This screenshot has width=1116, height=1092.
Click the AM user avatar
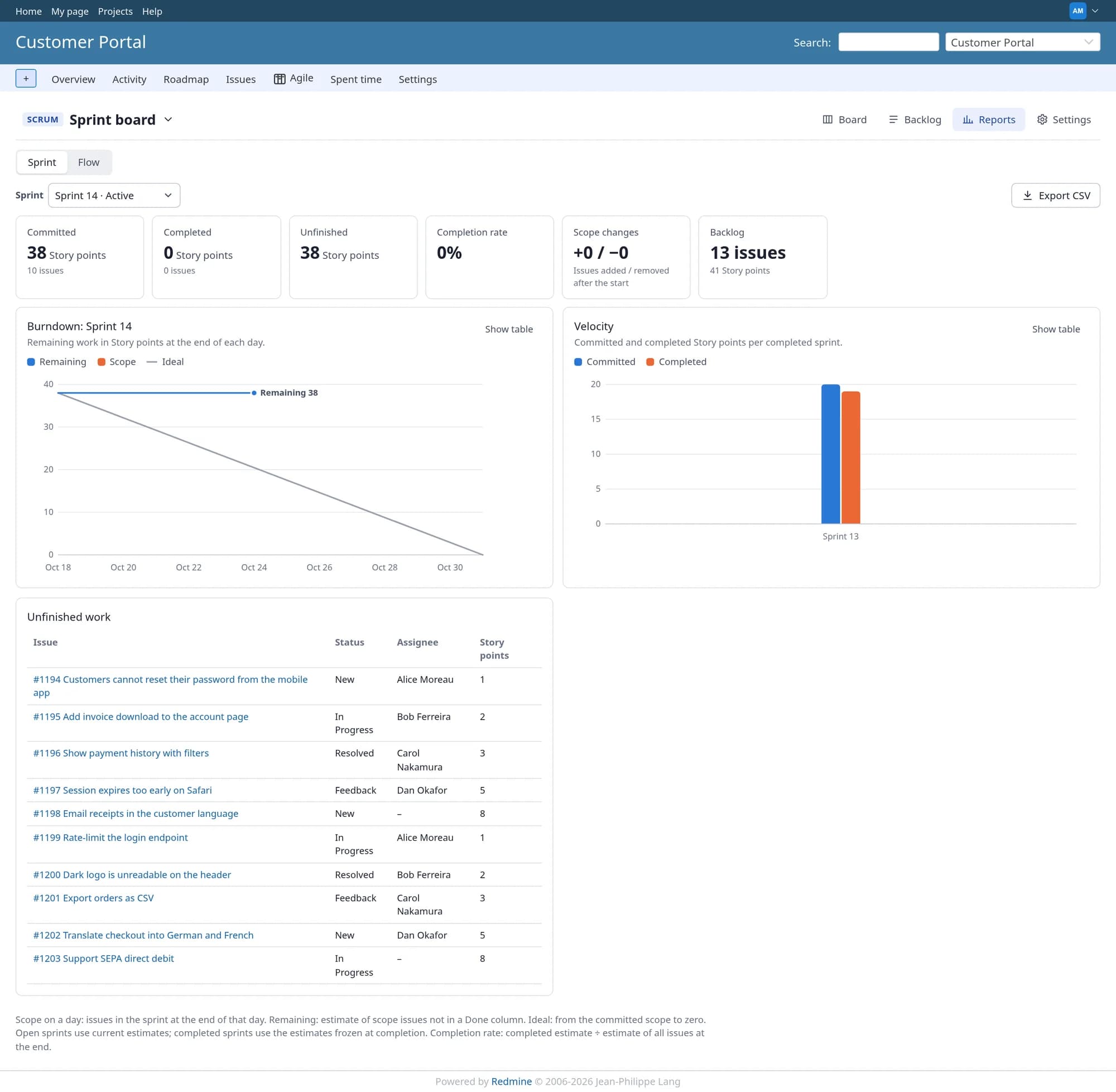click(x=1077, y=11)
